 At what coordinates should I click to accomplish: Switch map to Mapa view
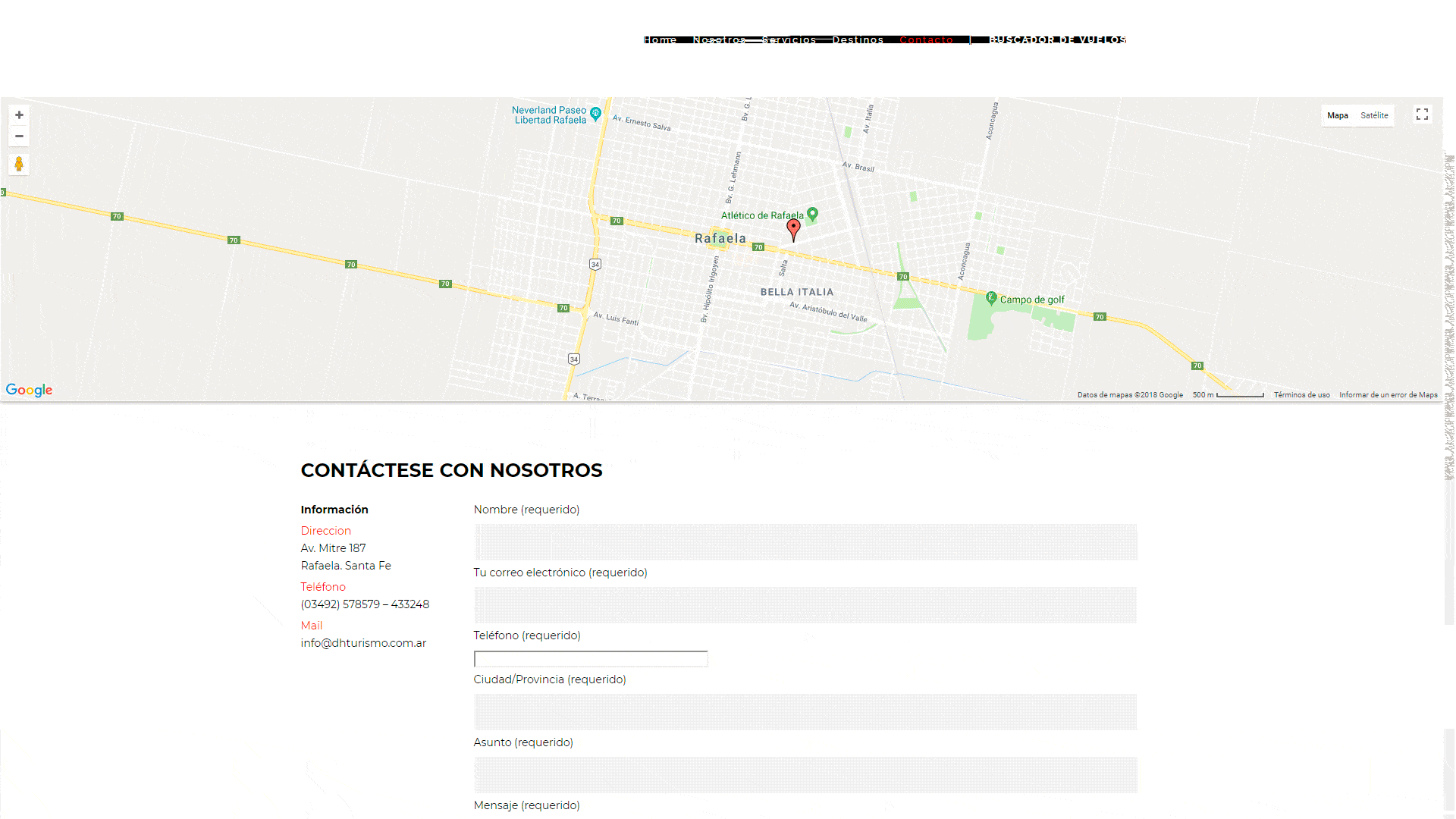1338,115
